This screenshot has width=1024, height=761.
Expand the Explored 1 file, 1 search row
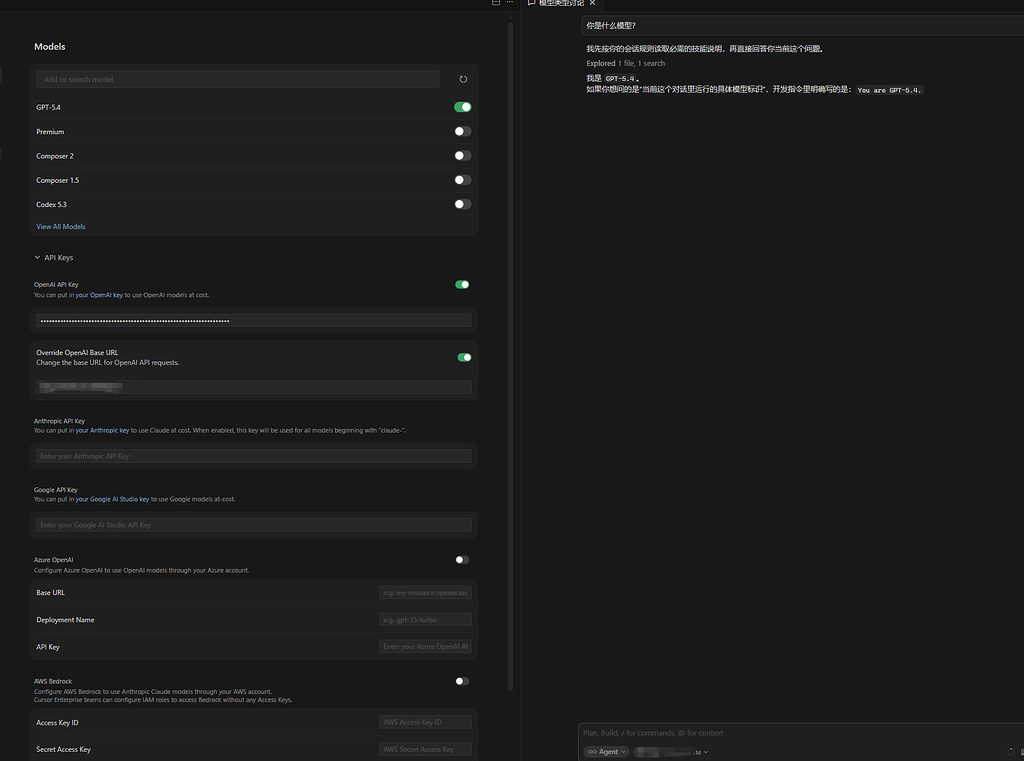(x=626, y=63)
